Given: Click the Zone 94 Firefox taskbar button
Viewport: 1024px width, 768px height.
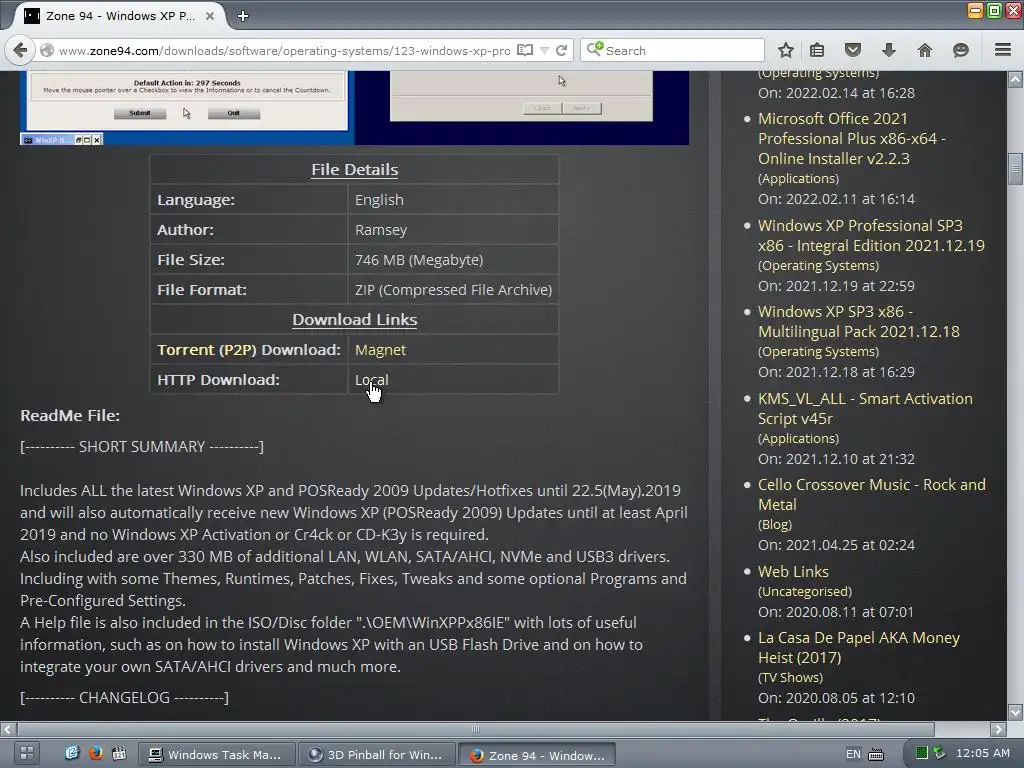Looking at the screenshot, I should coord(537,755).
